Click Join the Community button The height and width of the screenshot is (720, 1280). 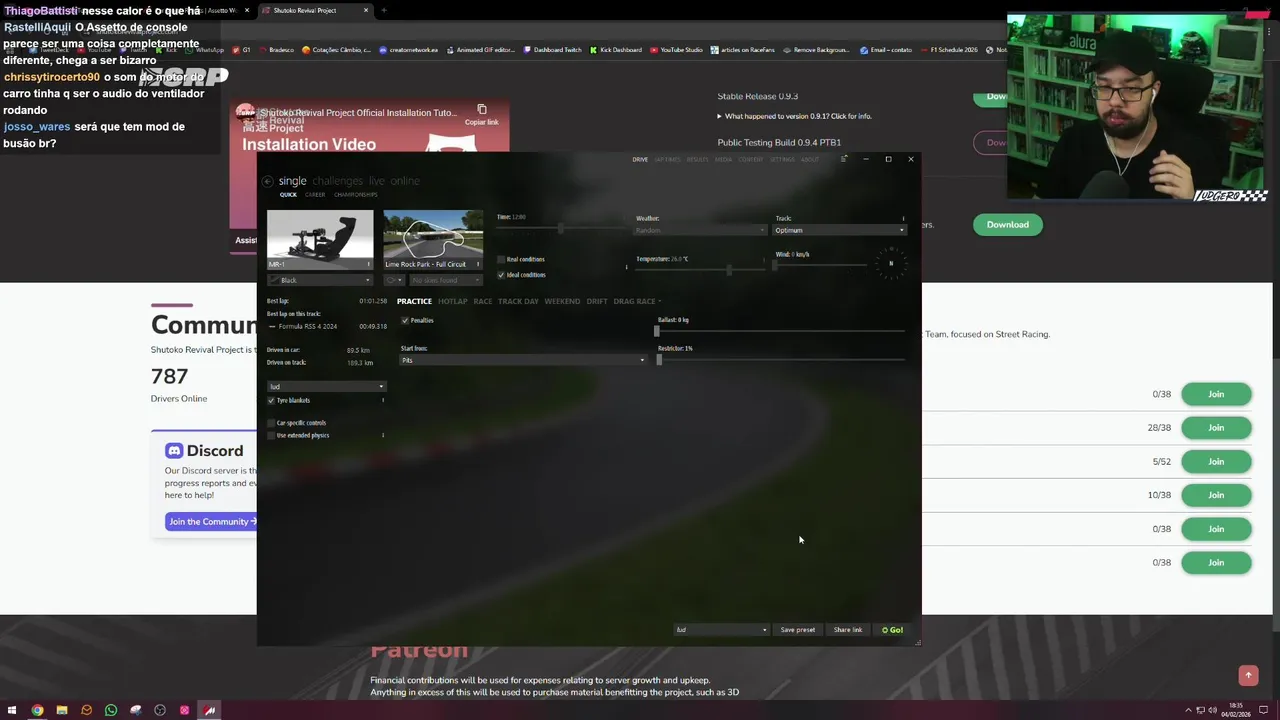pyautogui.click(x=212, y=521)
